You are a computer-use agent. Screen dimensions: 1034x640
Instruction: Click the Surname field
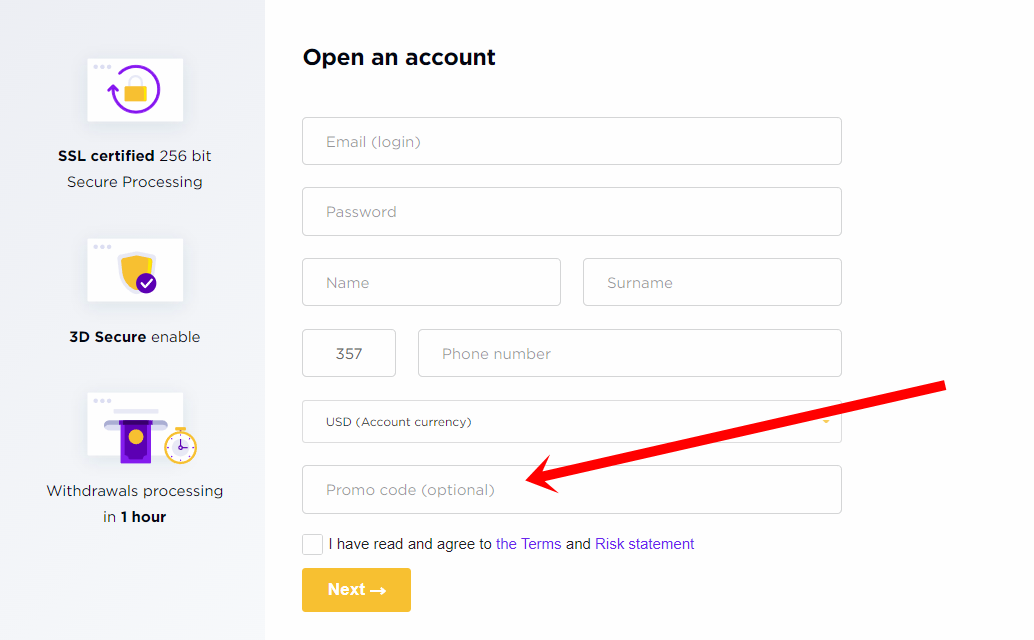[711, 282]
